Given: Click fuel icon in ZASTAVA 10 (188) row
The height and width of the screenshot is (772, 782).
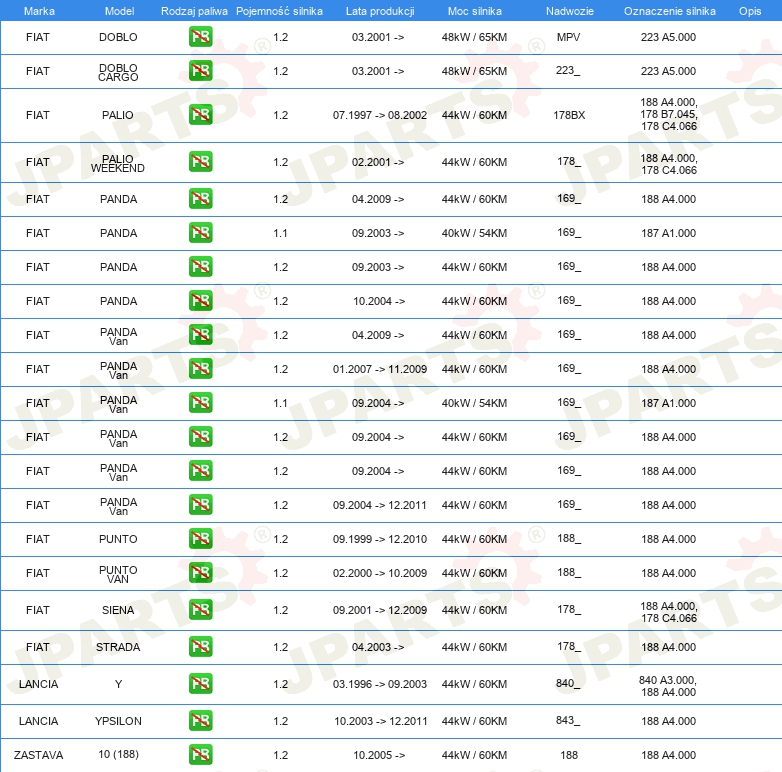Looking at the screenshot, I should click(200, 755).
